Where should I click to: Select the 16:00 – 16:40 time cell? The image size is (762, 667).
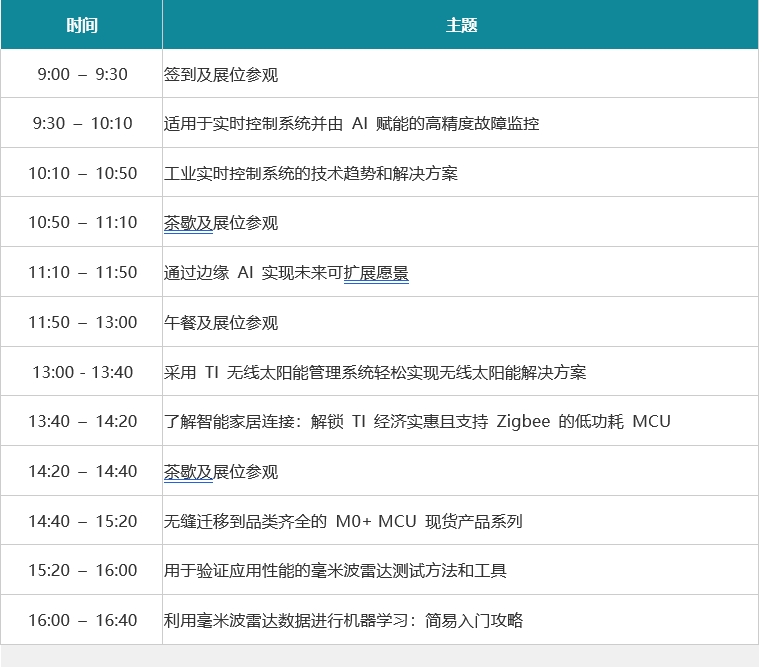tap(82, 621)
